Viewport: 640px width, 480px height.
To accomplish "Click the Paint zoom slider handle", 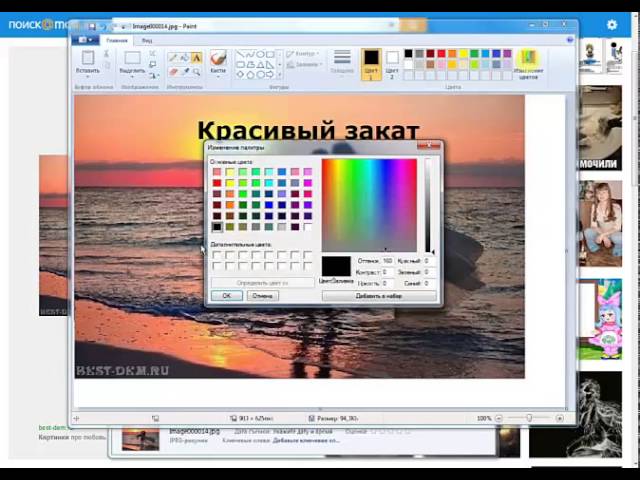I will (x=529, y=418).
